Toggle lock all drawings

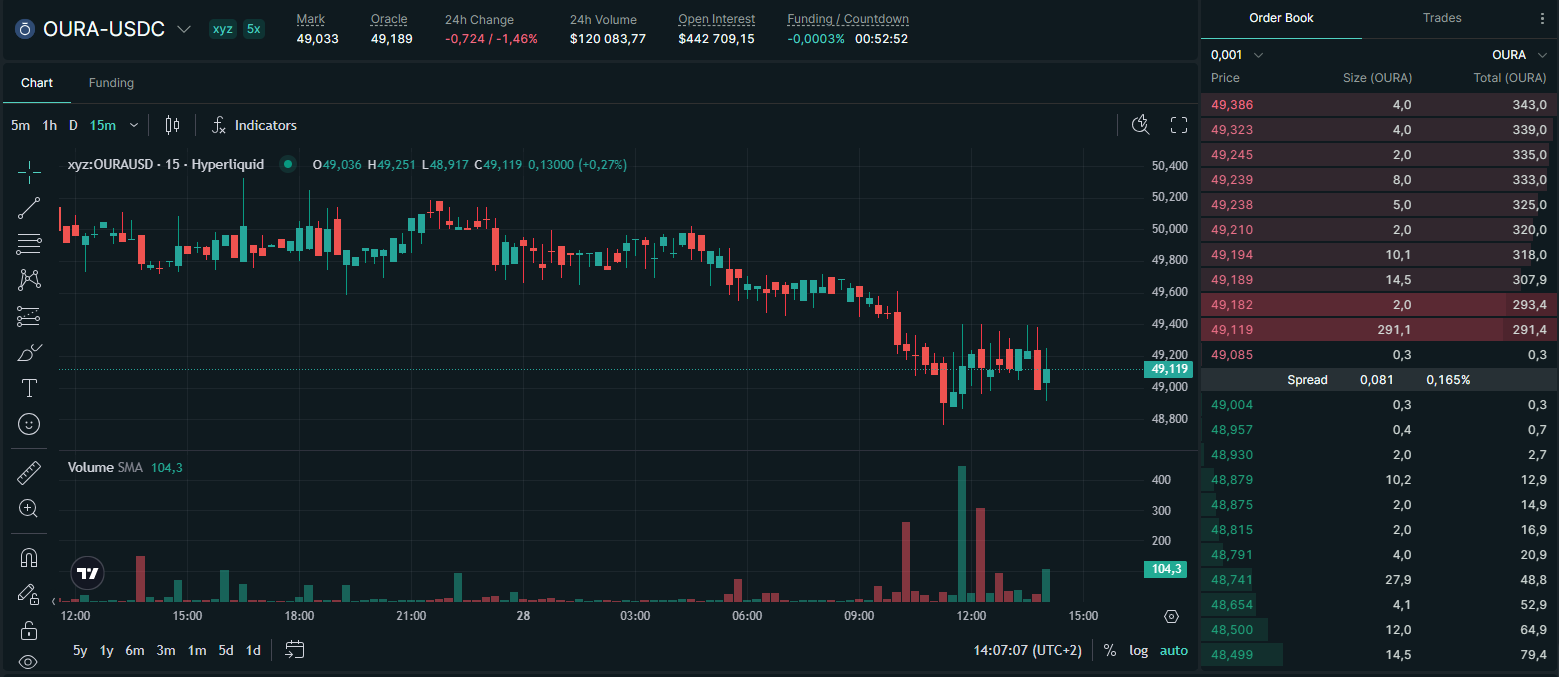pos(29,630)
